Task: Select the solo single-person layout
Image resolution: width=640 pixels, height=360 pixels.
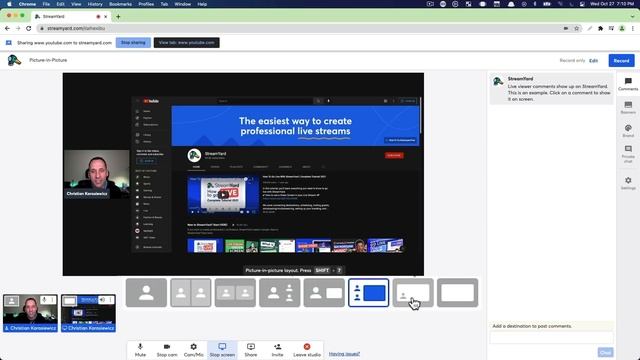Action: point(146,293)
